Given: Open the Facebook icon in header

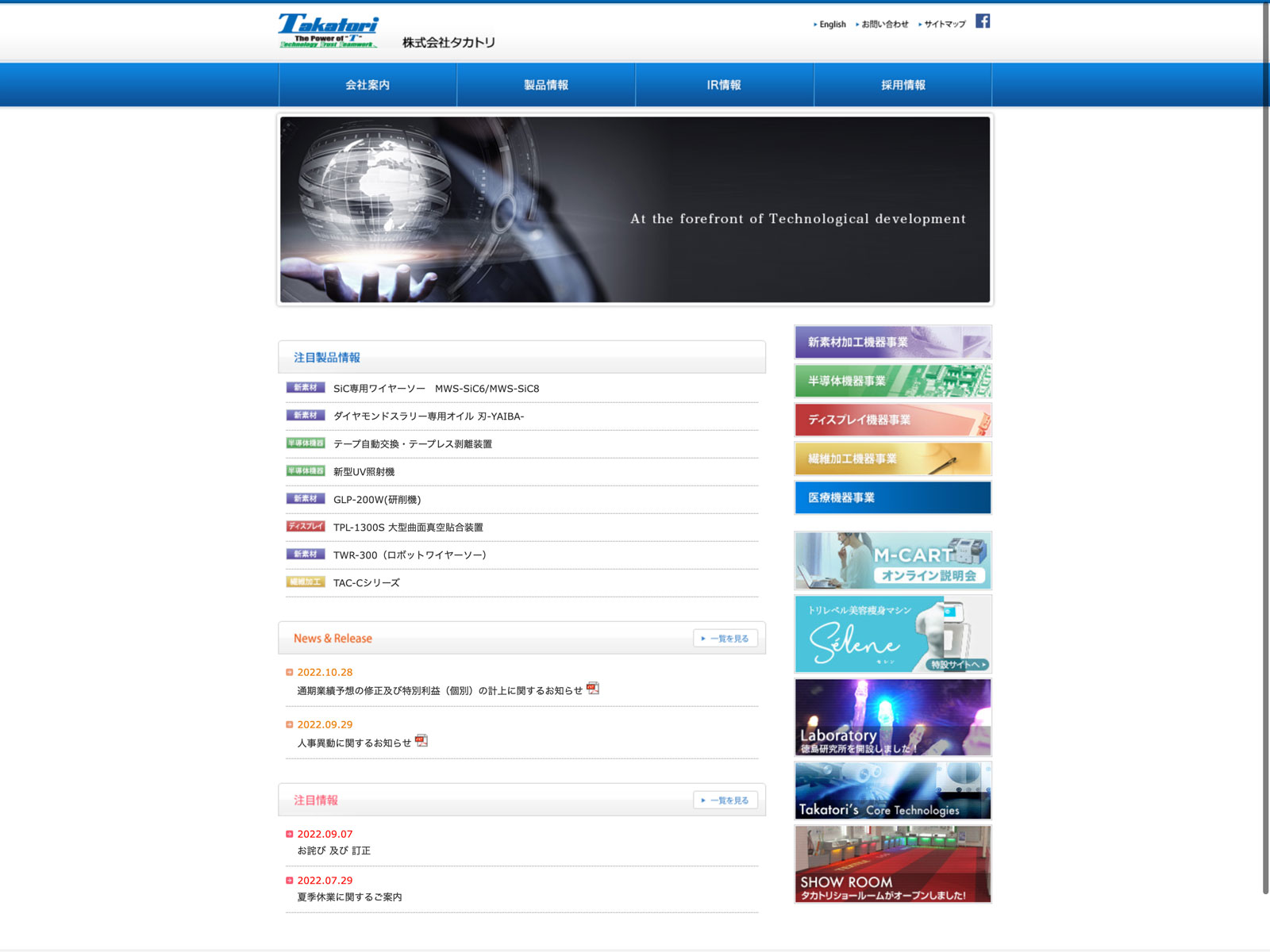Looking at the screenshot, I should (x=982, y=21).
